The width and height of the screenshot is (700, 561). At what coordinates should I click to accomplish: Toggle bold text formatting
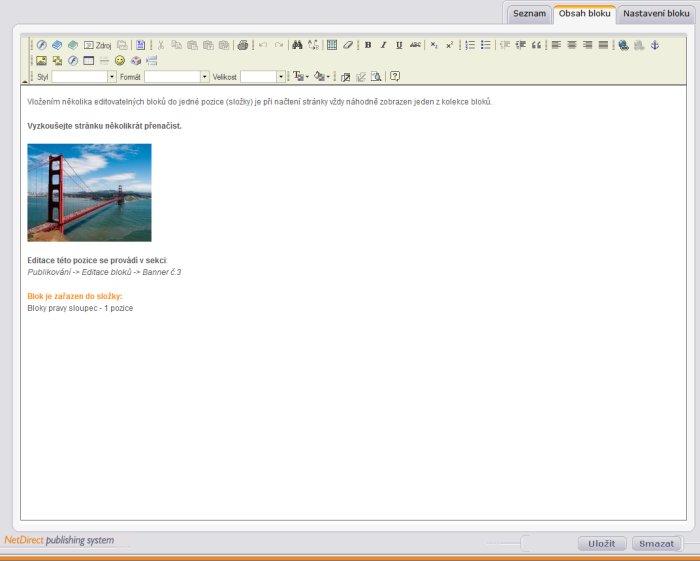[x=368, y=45]
